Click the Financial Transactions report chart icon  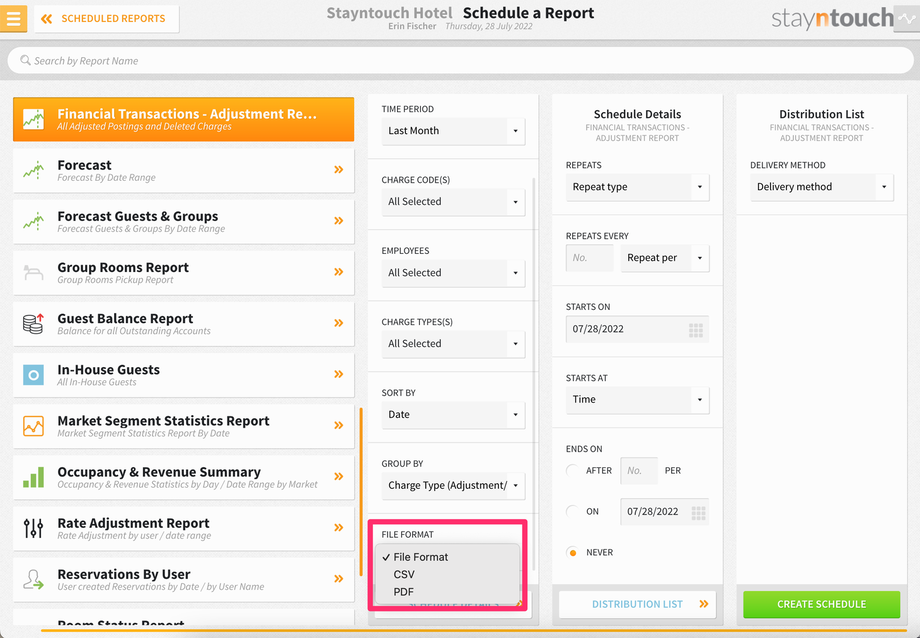click(33, 119)
